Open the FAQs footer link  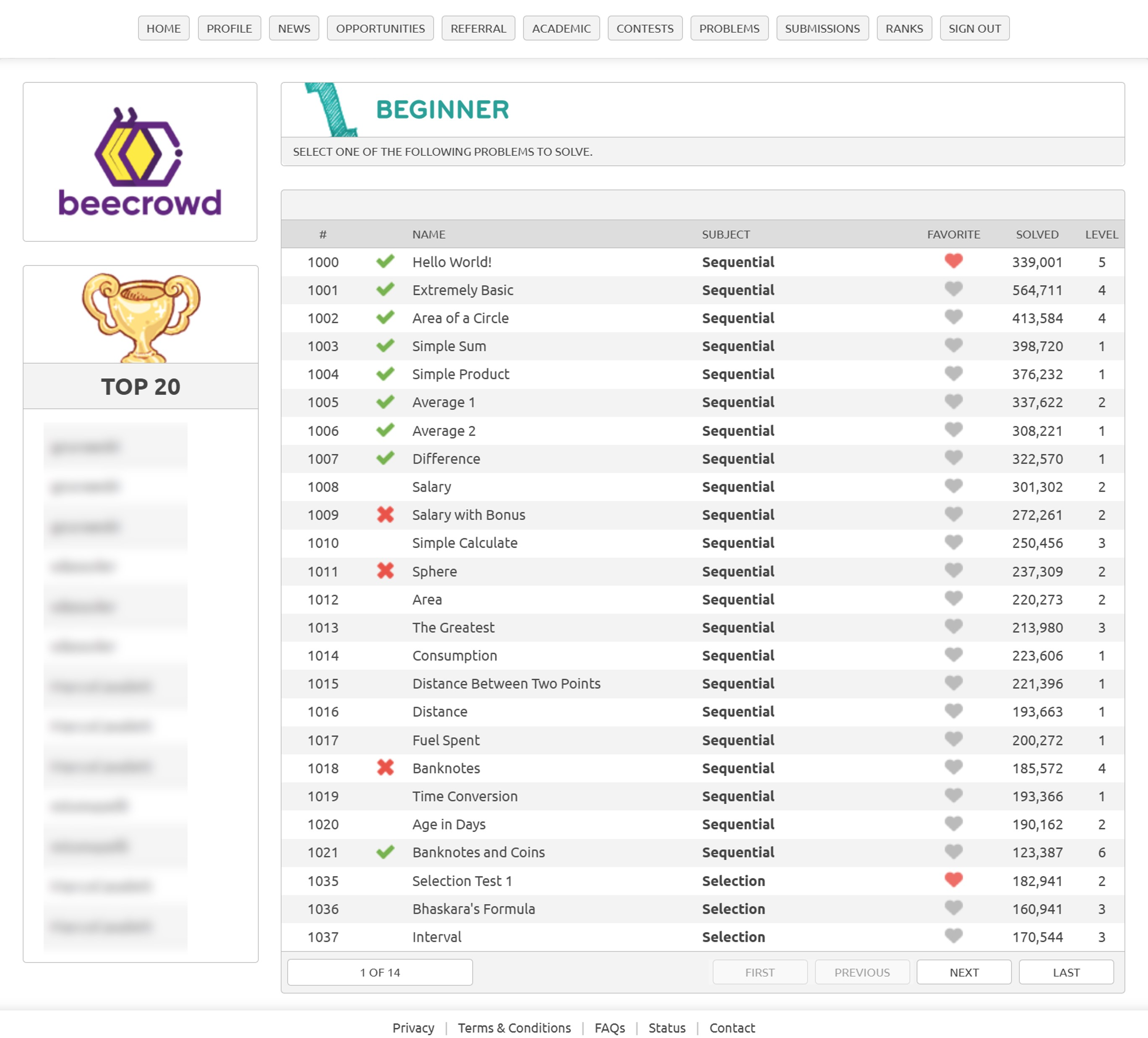609,1028
